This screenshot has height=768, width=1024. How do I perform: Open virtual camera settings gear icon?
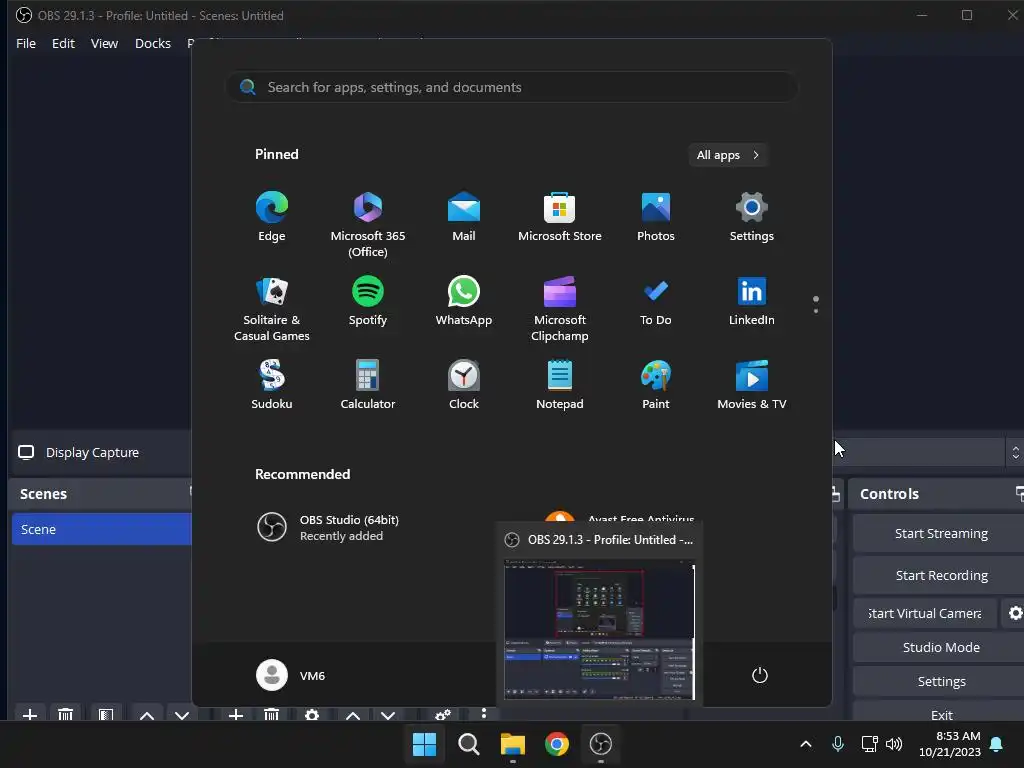1015,613
